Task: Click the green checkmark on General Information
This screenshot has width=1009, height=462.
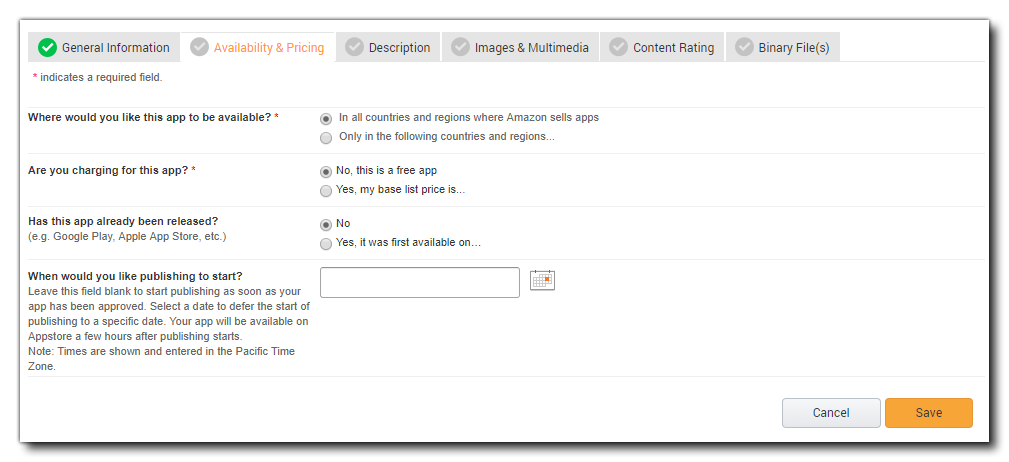Action: (47, 47)
